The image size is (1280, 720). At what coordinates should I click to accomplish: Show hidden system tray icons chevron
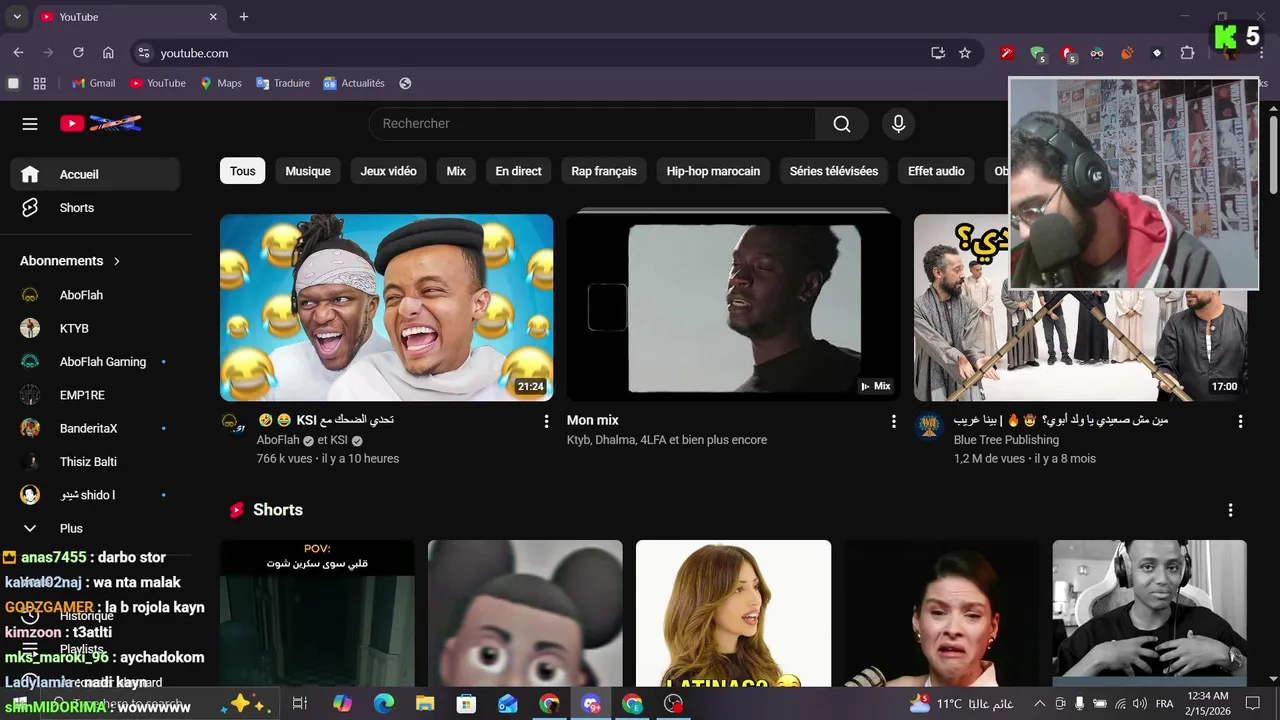(x=1039, y=704)
